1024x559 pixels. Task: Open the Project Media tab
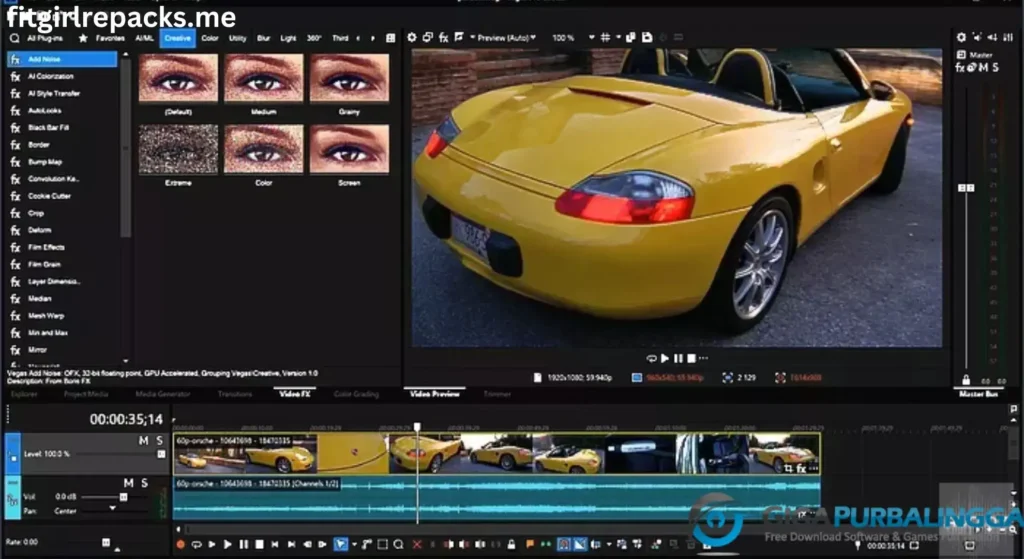tap(86, 394)
